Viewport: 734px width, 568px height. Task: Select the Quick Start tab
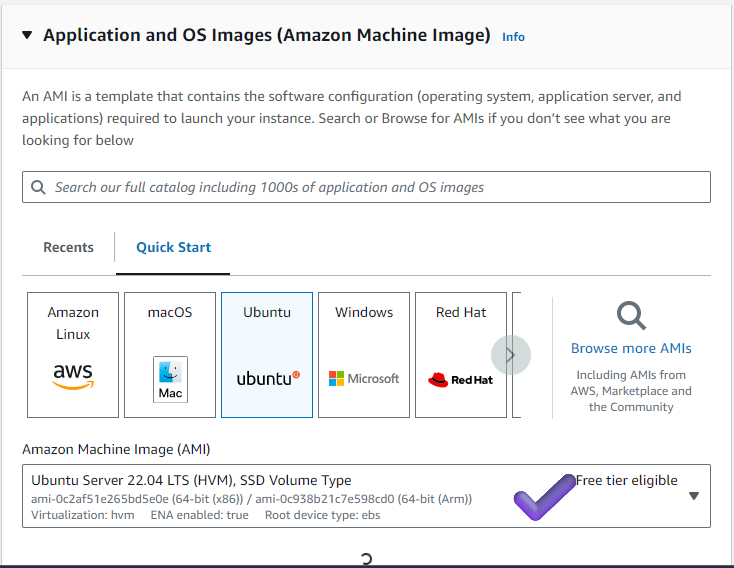click(x=173, y=247)
